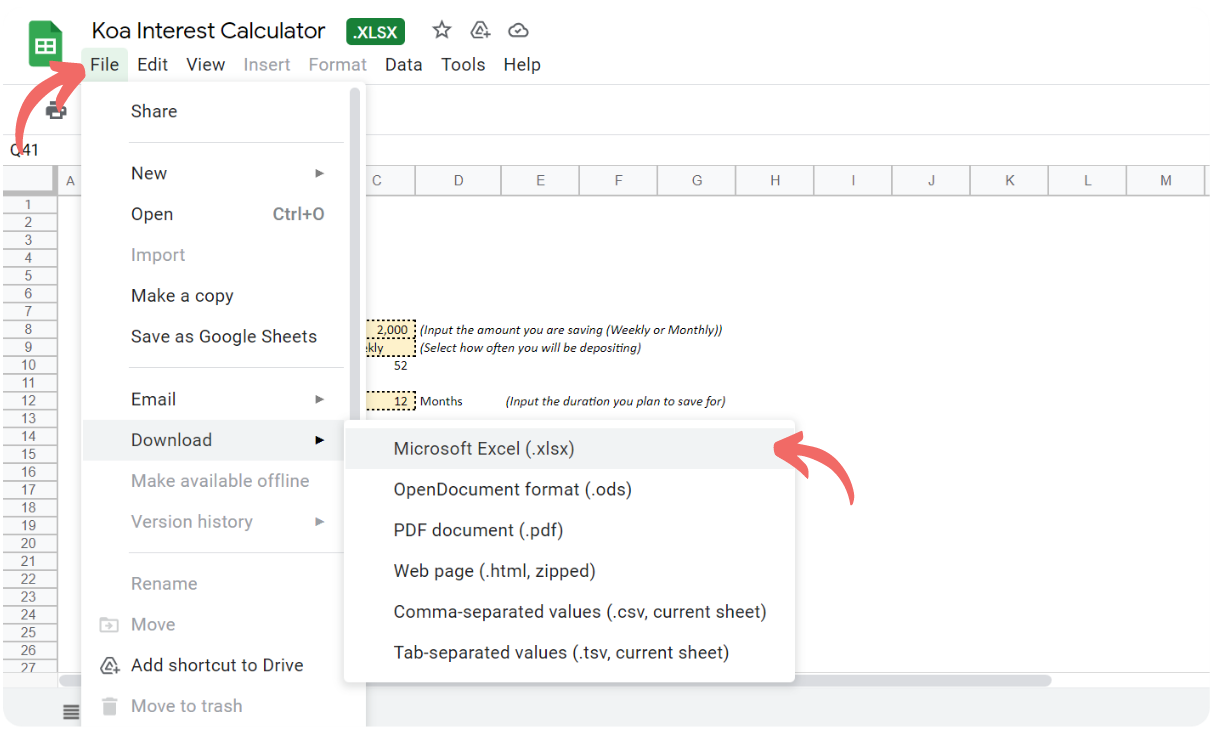Viewport: 1210px width, 732px height.
Task: Select row 8 header
Action: click(x=29, y=329)
